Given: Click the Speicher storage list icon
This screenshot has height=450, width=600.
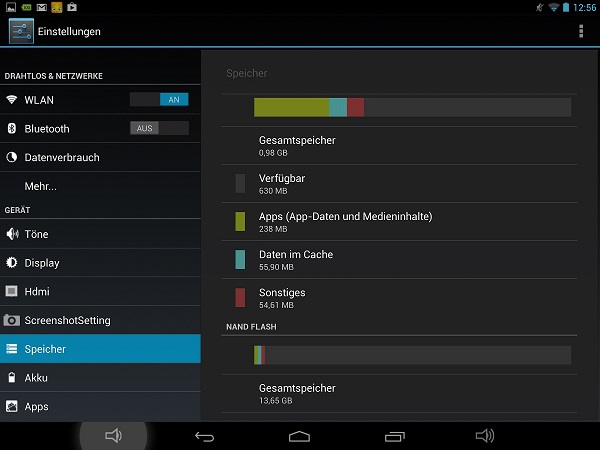Looking at the screenshot, I should pyautogui.click(x=11, y=349).
